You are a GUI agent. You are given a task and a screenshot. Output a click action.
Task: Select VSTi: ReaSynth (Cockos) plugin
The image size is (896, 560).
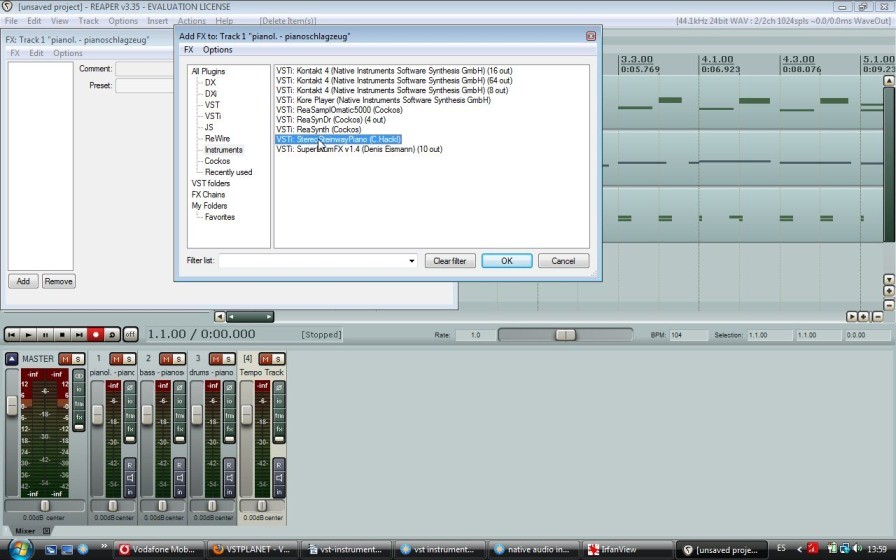pyautogui.click(x=318, y=130)
